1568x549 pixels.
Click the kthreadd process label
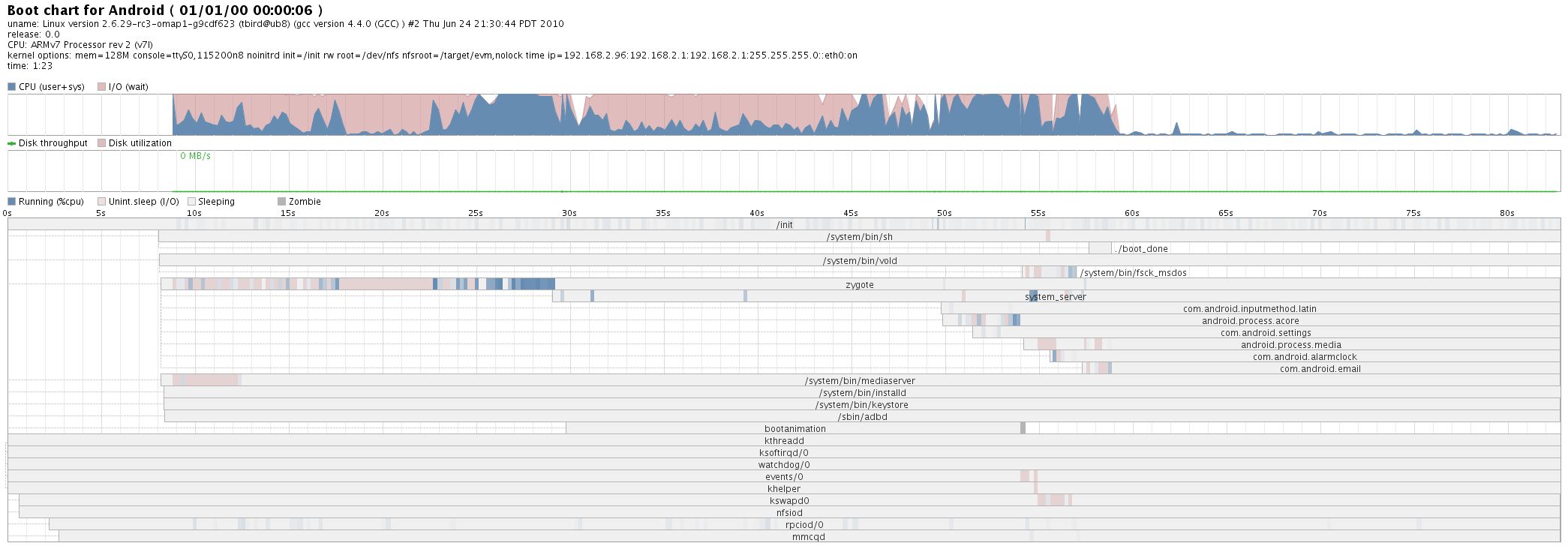coord(784,441)
